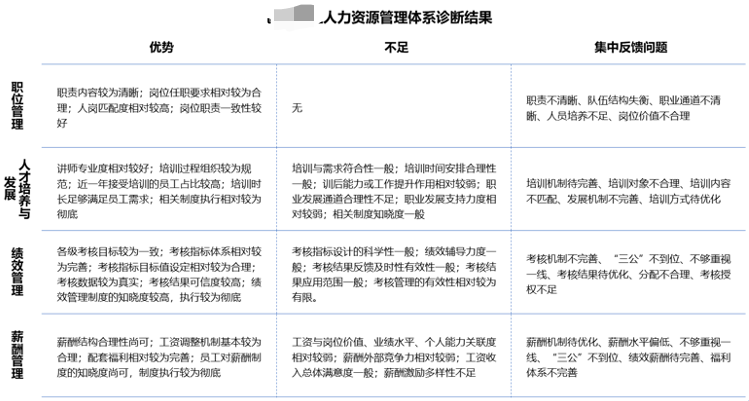This screenshot has width=749, height=401.
Task: Select the 优势 column header
Action: point(161,47)
